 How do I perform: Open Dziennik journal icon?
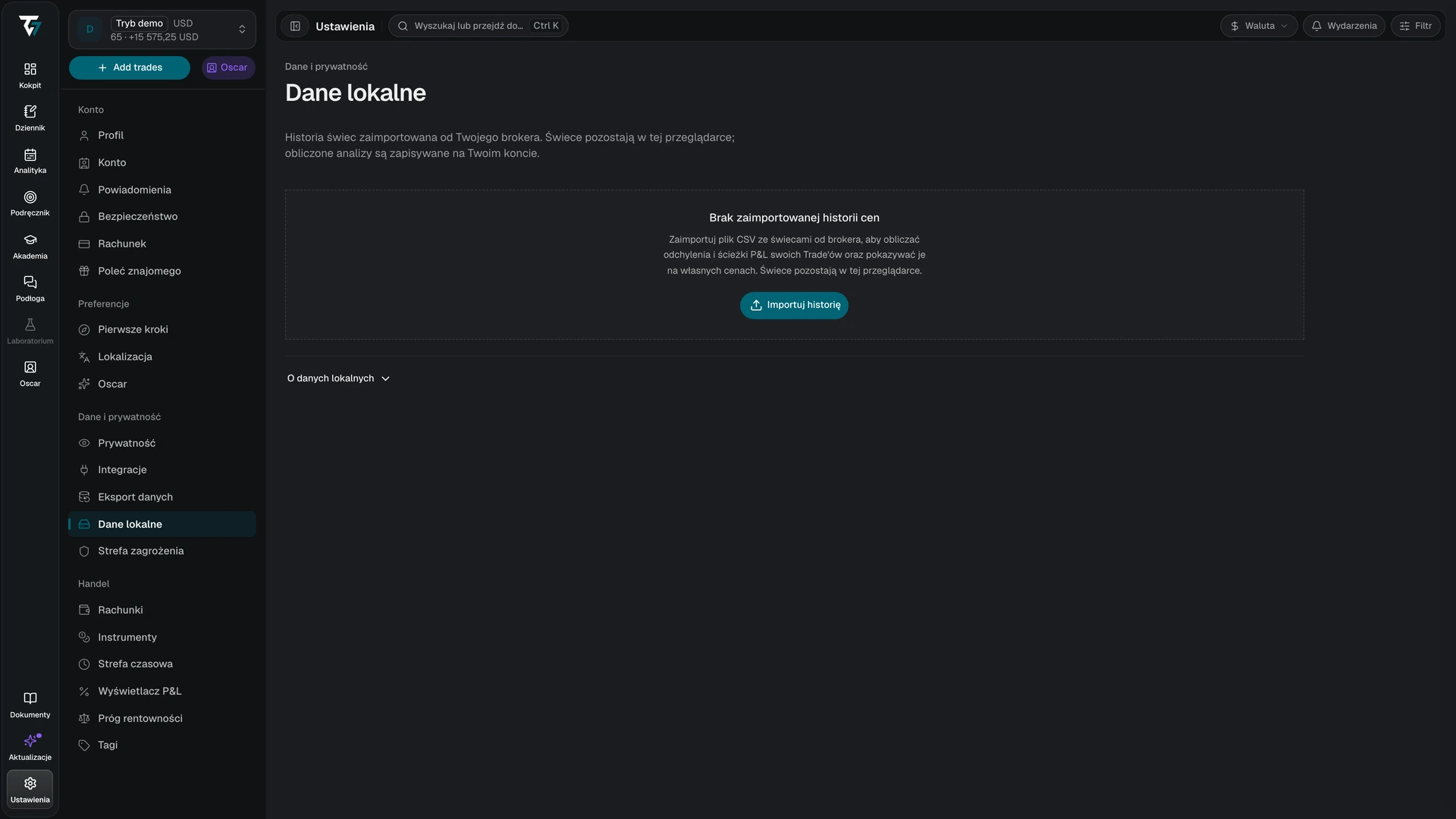30,118
